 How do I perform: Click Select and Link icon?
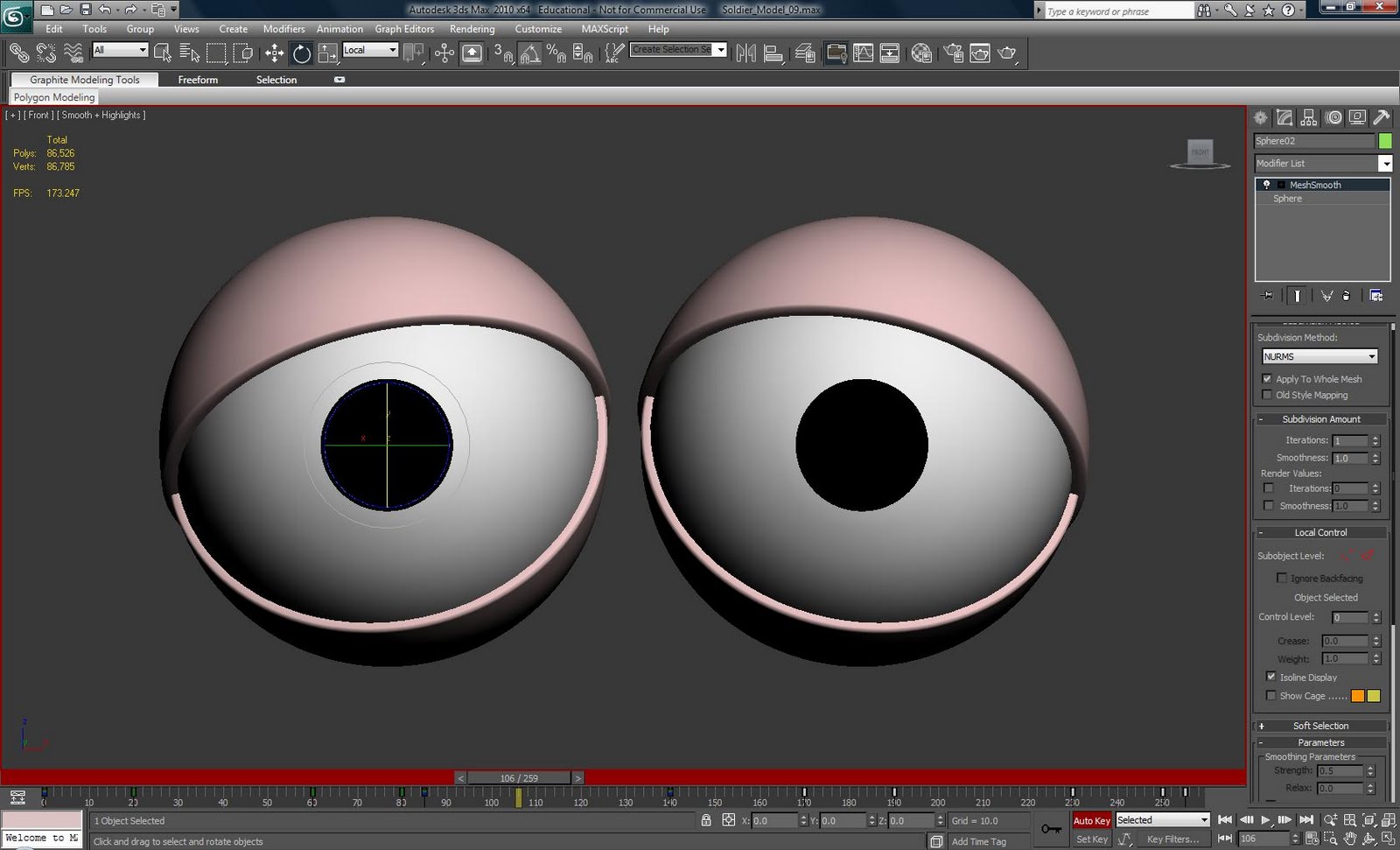(17, 53)
